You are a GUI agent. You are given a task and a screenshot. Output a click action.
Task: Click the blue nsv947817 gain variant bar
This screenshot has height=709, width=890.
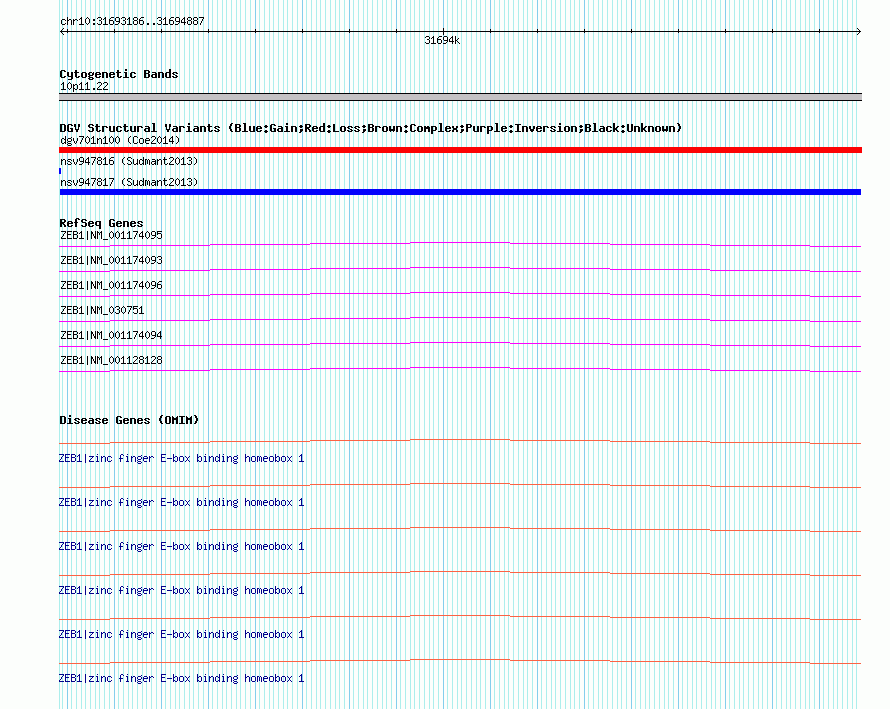coord(460,192)
